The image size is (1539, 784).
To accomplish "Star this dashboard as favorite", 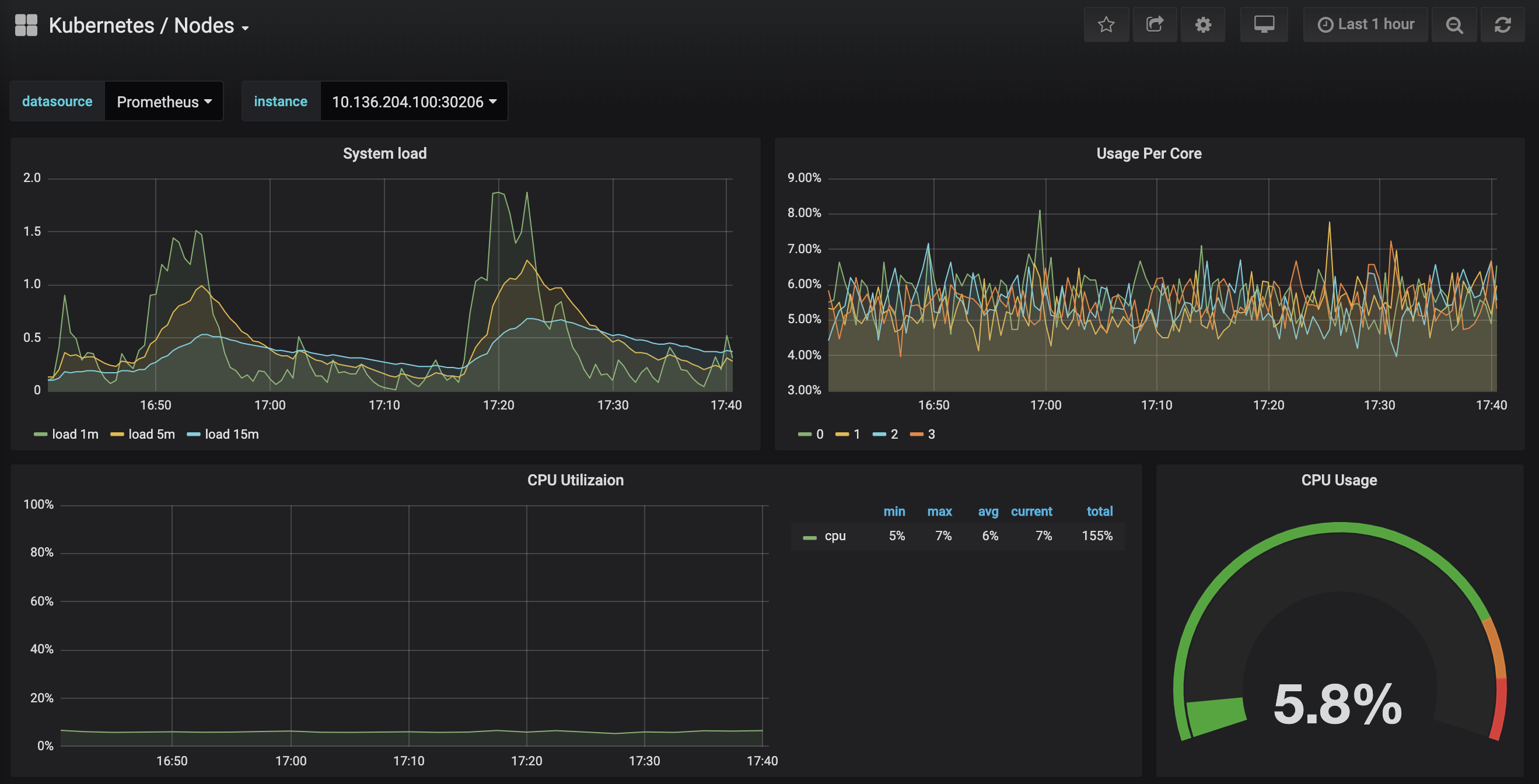I will pos(1107,24).
